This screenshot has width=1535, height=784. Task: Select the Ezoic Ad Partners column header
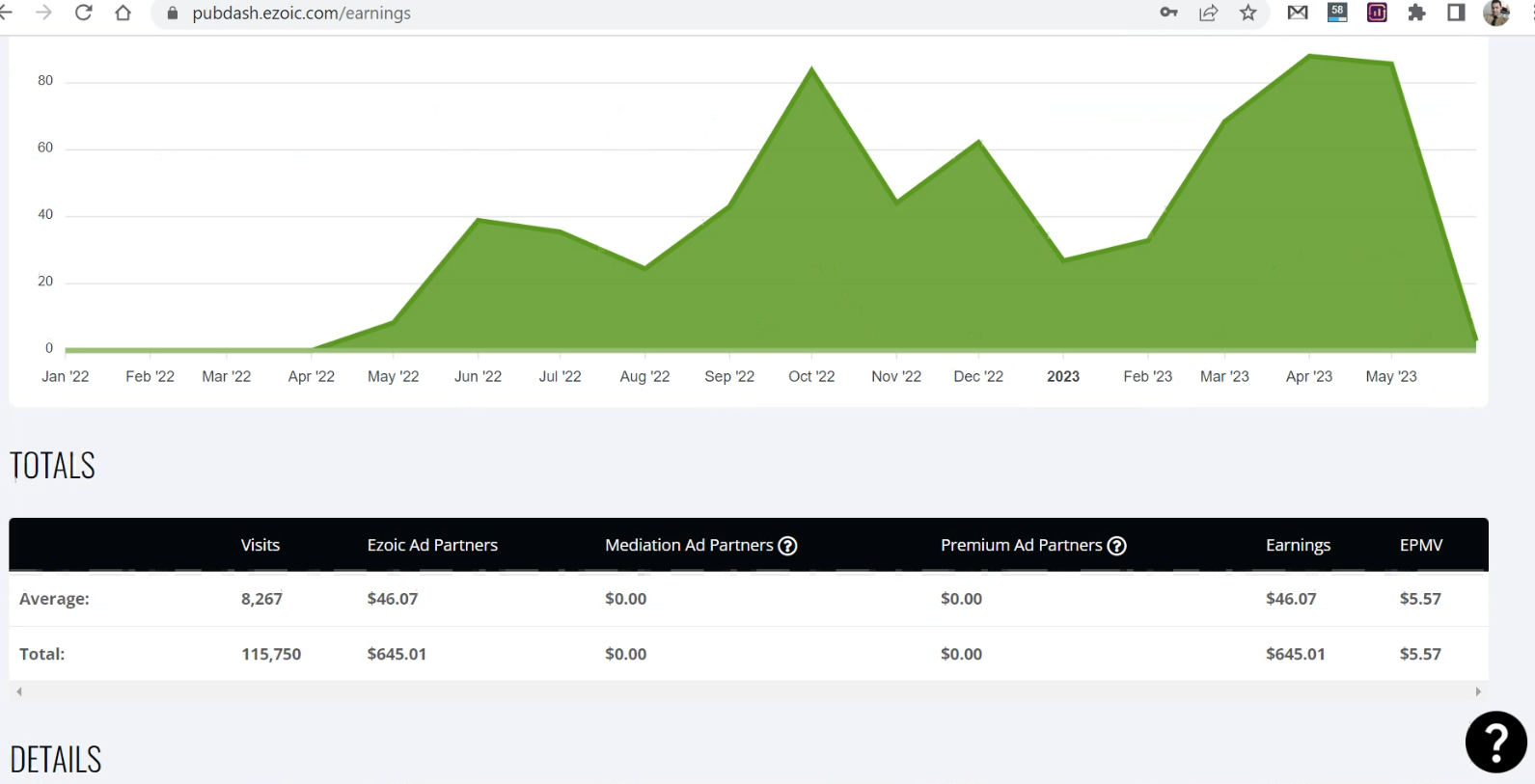click(x=432, y=545)
